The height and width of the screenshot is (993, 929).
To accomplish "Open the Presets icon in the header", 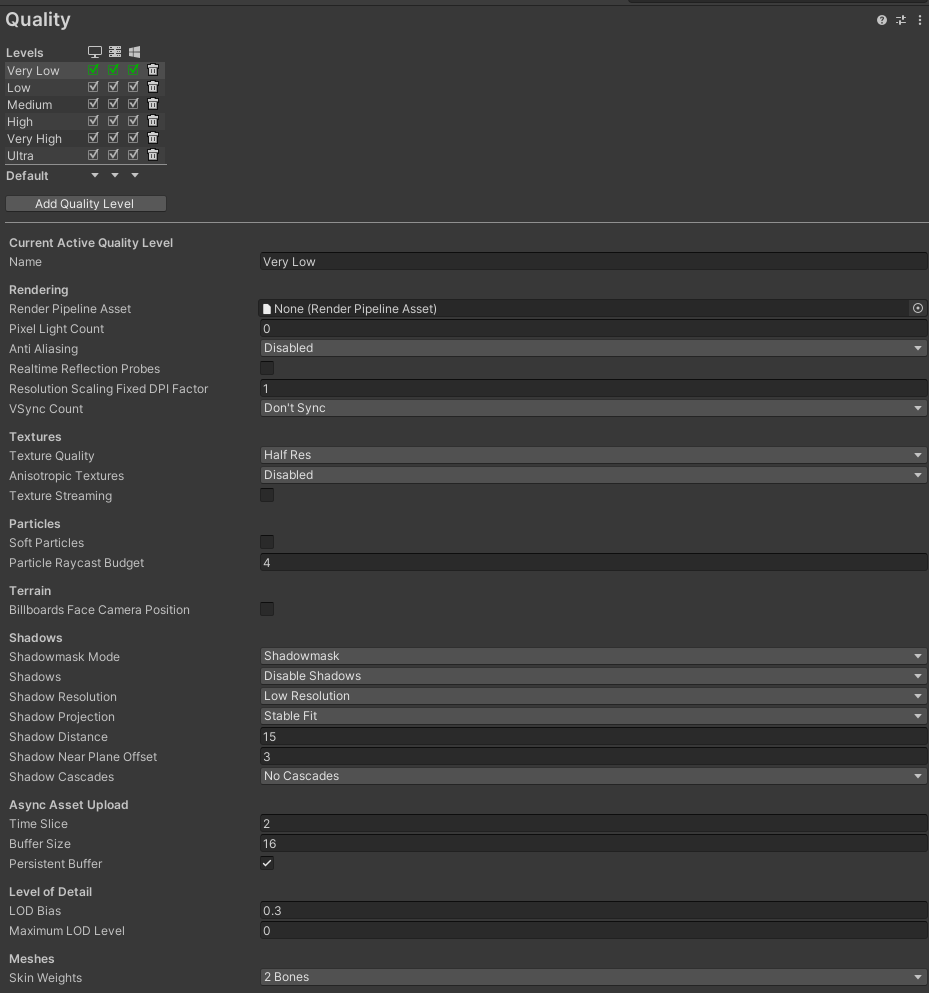I will pos(900,19).
